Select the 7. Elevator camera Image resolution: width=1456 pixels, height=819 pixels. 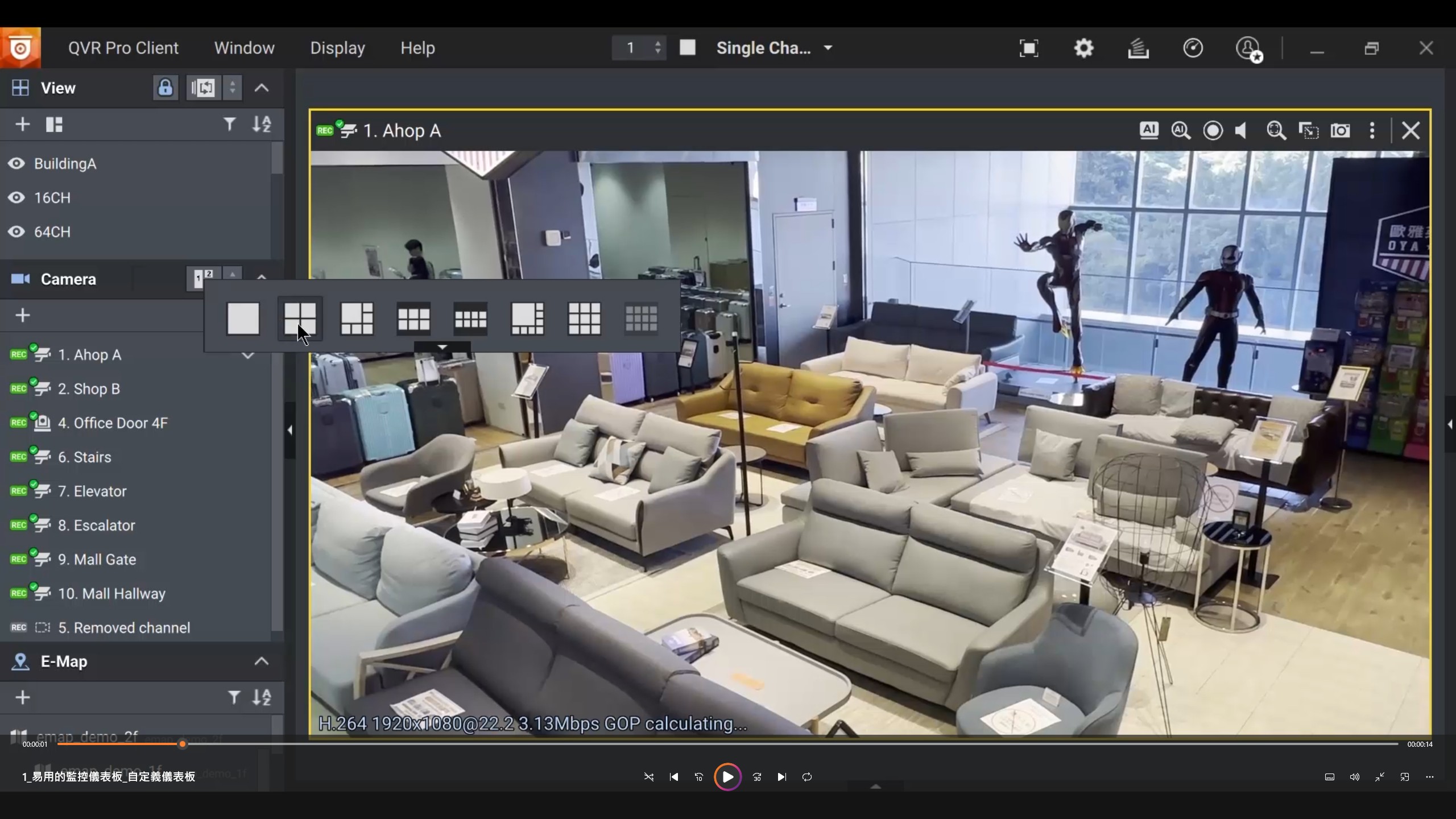[92, 491]
